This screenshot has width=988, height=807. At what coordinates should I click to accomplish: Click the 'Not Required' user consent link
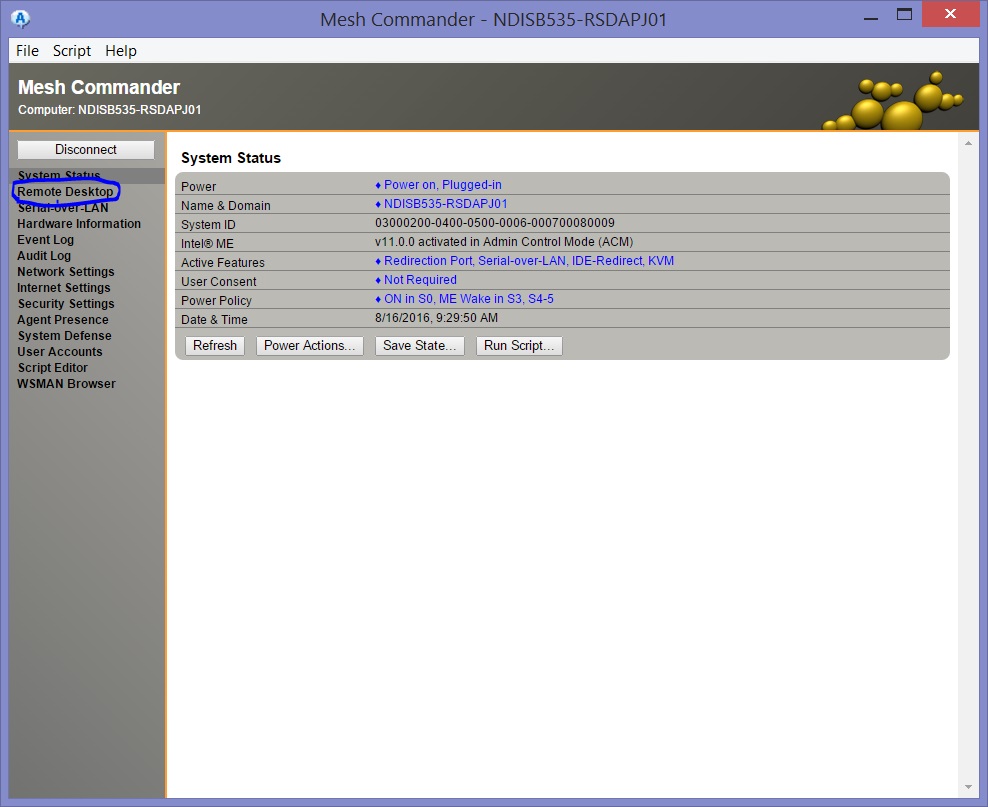coord(420,280)
